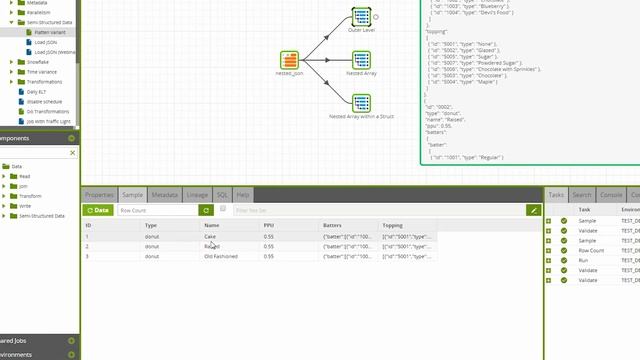The height and width of the screenshot is (360, 640).
Task: Expand the Join components folder arrow
Action: (4, 186)
